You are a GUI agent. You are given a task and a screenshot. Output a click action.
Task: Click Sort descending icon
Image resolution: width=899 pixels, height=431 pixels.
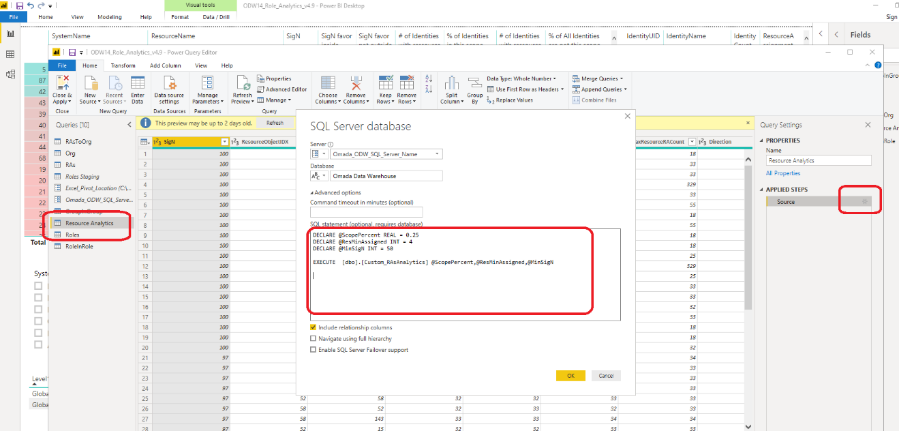click(x=430, y=89)
